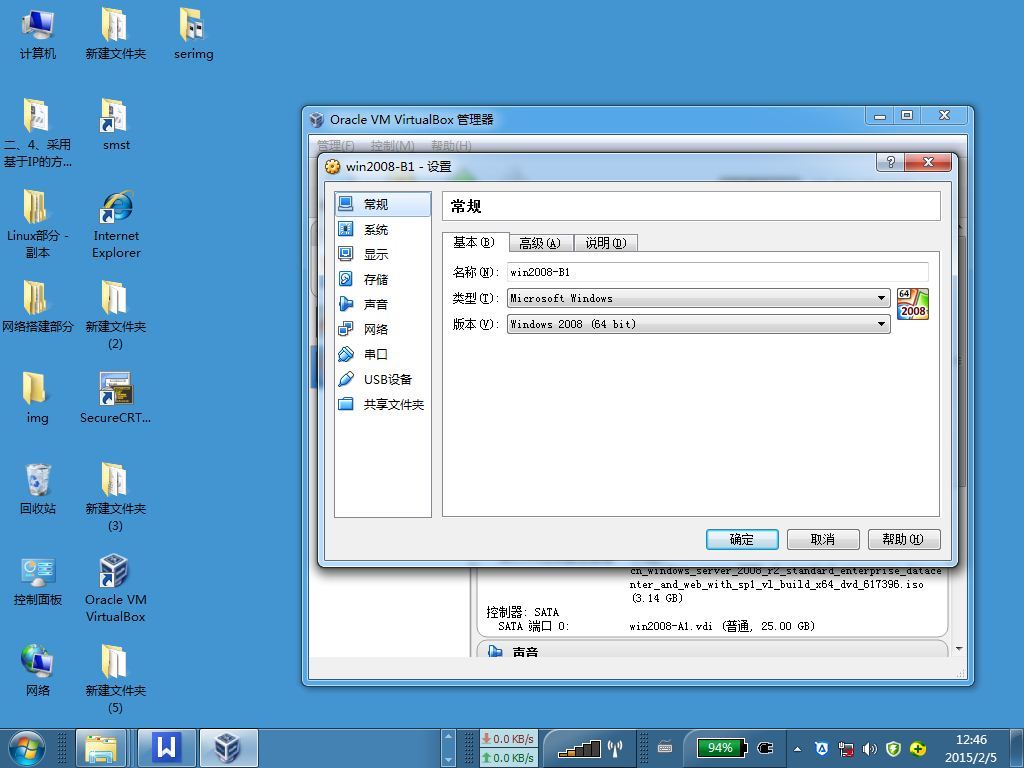Click the network speed meter 0.0 KB/s
This screenshot has height=768, width=1024.
coord(509,748)
